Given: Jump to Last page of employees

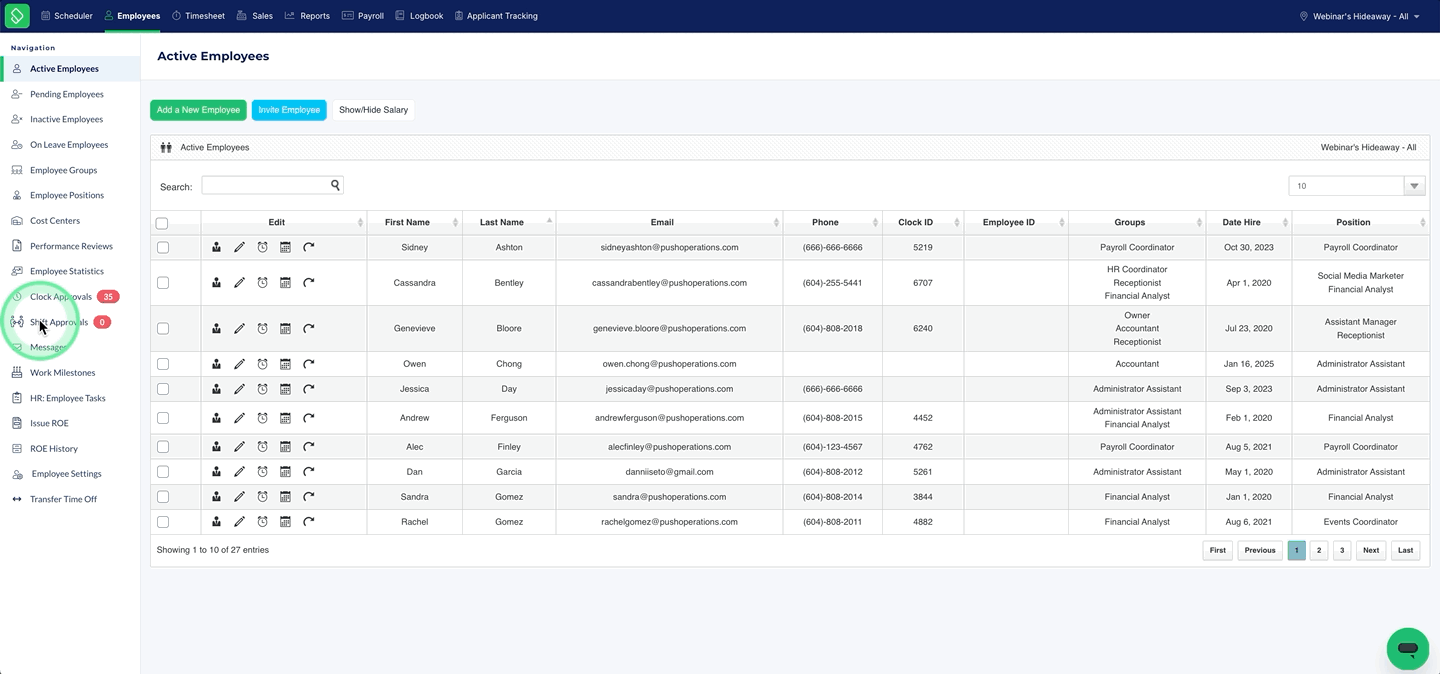Looking at the screenshot, I should click(x=1405, y=550).
